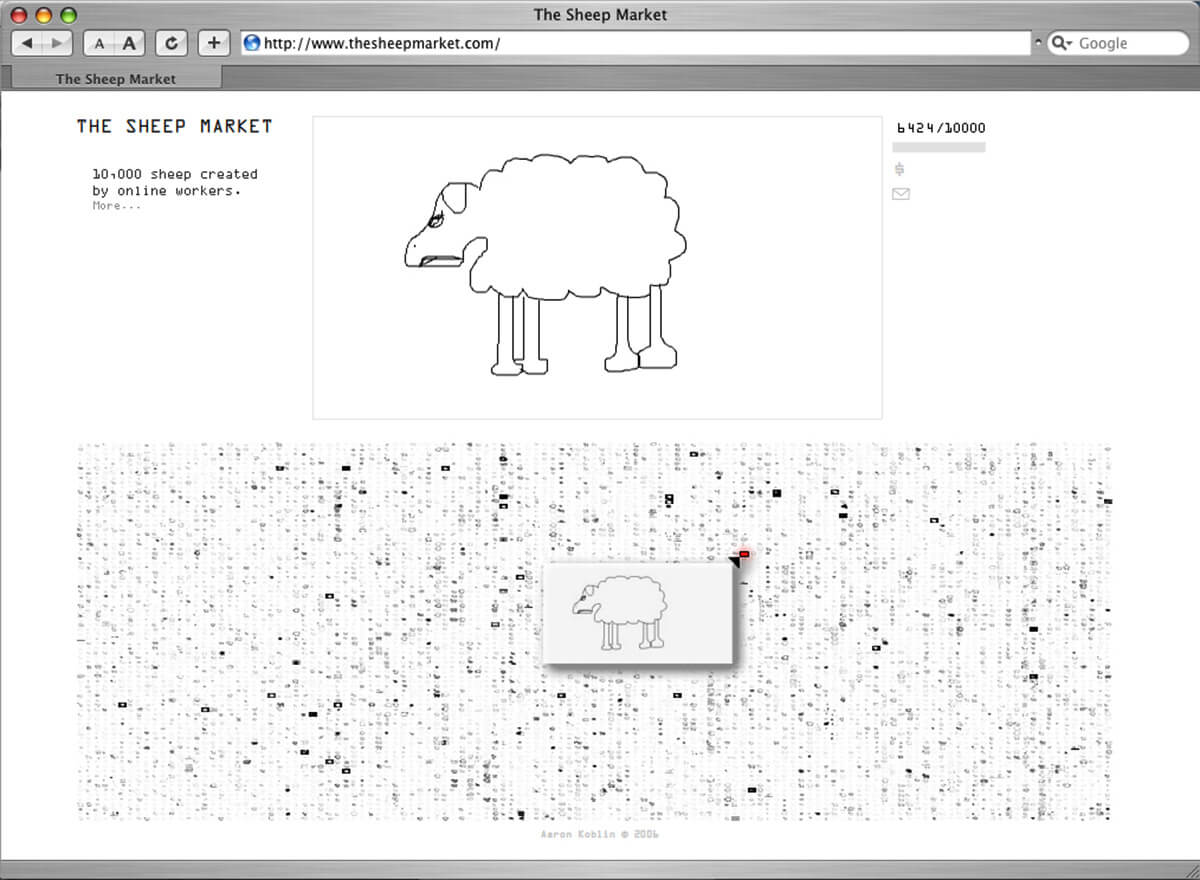This screenshot has width=1200, height=880.
Task: Decrease text size with small A button
Action: pyautogui.click(x=99, y=43)
